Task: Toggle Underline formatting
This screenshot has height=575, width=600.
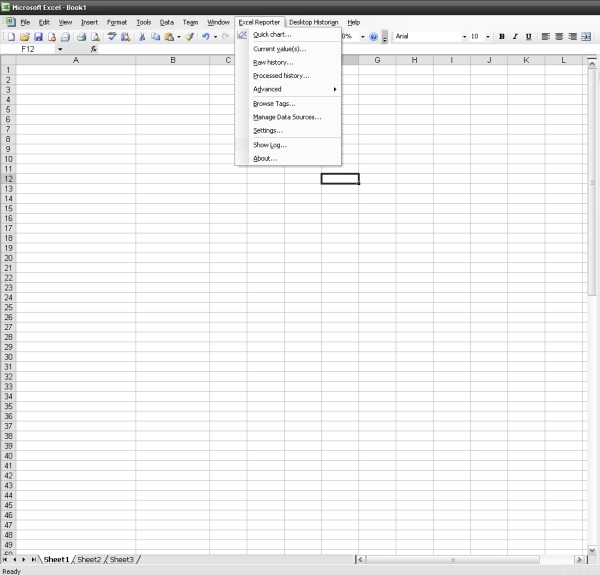Action: (x=528, y=37)
